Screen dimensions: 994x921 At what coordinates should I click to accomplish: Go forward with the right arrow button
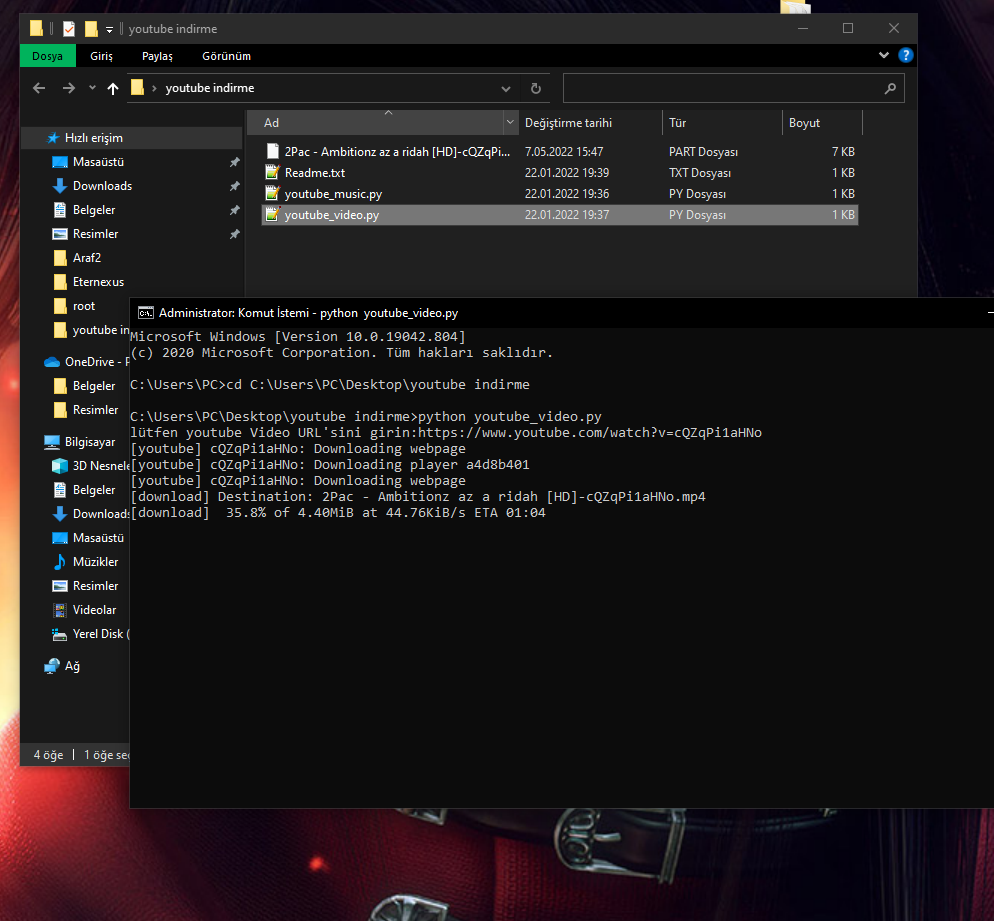(x=68, y=88)
